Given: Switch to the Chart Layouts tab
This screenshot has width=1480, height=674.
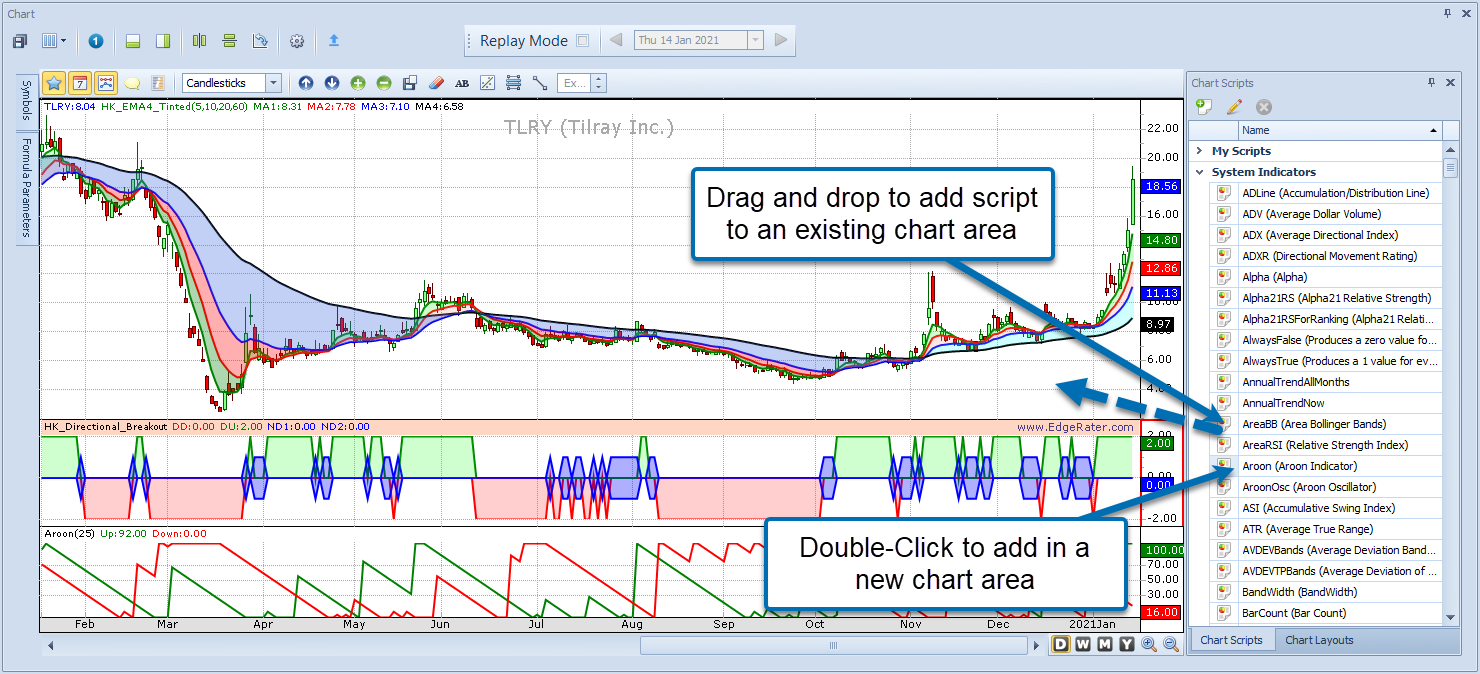Looking at the screenshot, I should pos(1319,640).
